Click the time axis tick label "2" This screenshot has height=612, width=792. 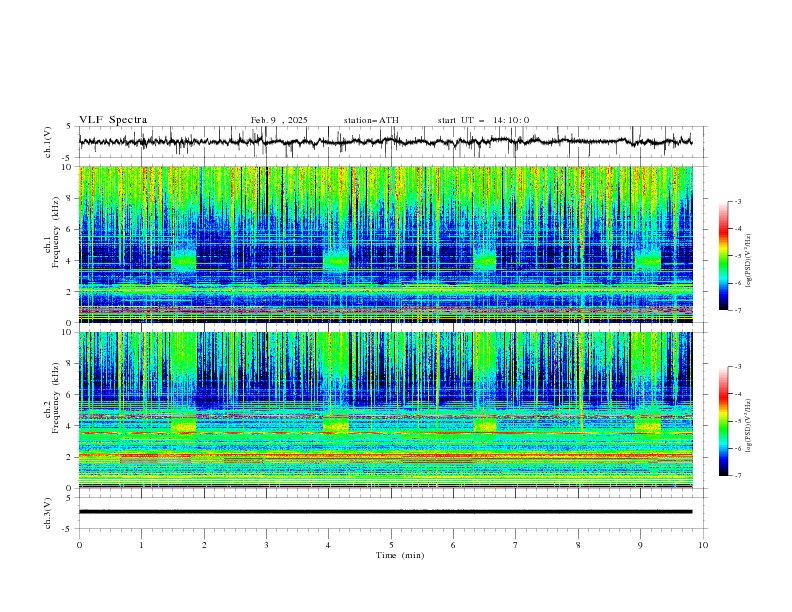click(x=204, y=545)
